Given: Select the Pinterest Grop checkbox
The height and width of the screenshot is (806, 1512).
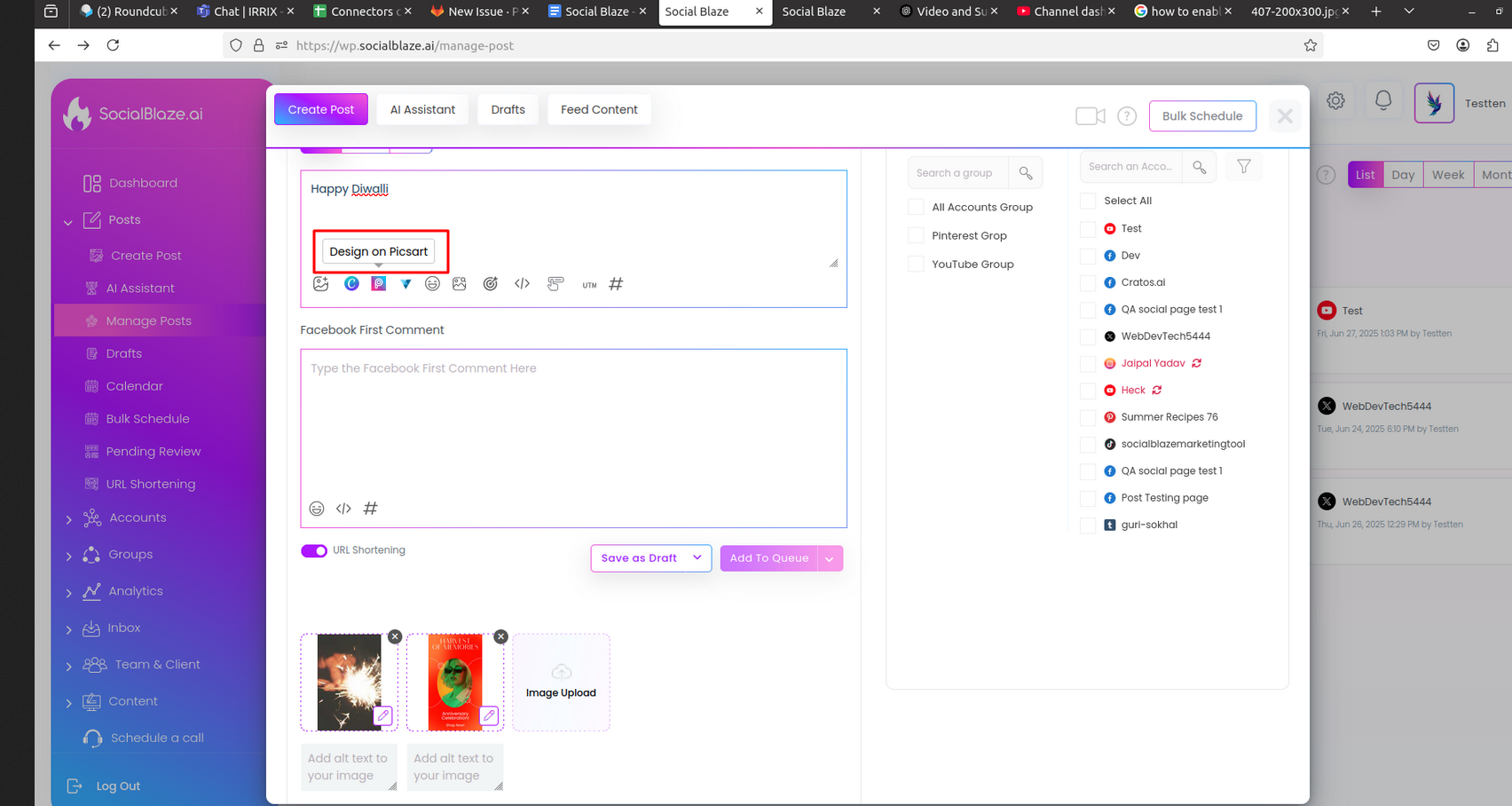Looking at the screenshot, I should pos(916,235).
